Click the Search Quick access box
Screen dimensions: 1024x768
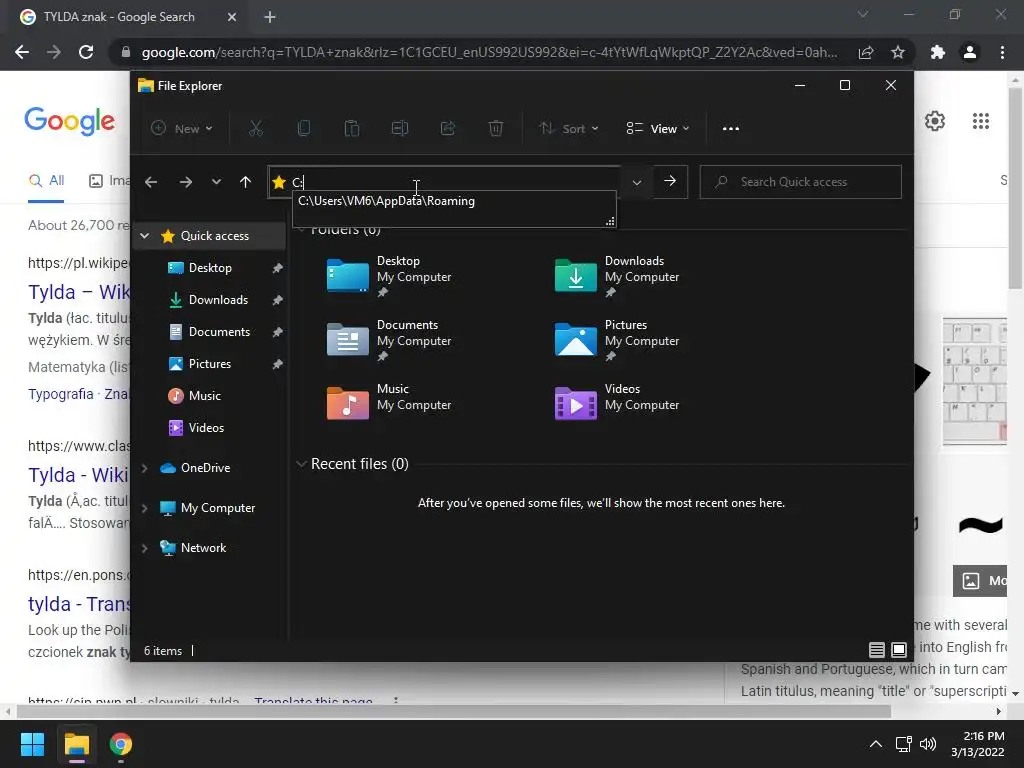pyautogui.click(x=801, y=182)
